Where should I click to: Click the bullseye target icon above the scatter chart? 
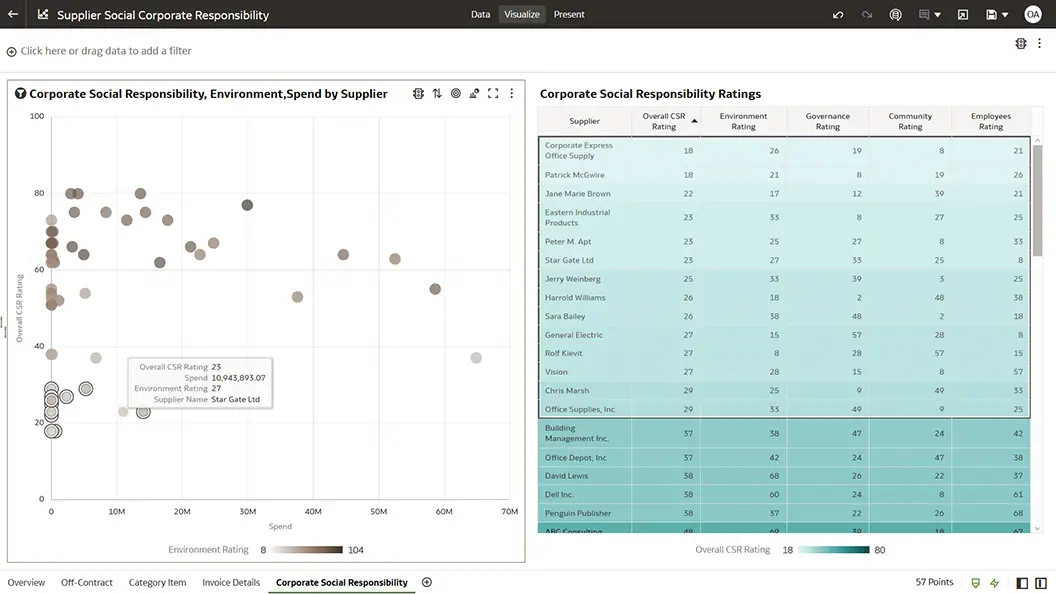pos(456,93)
